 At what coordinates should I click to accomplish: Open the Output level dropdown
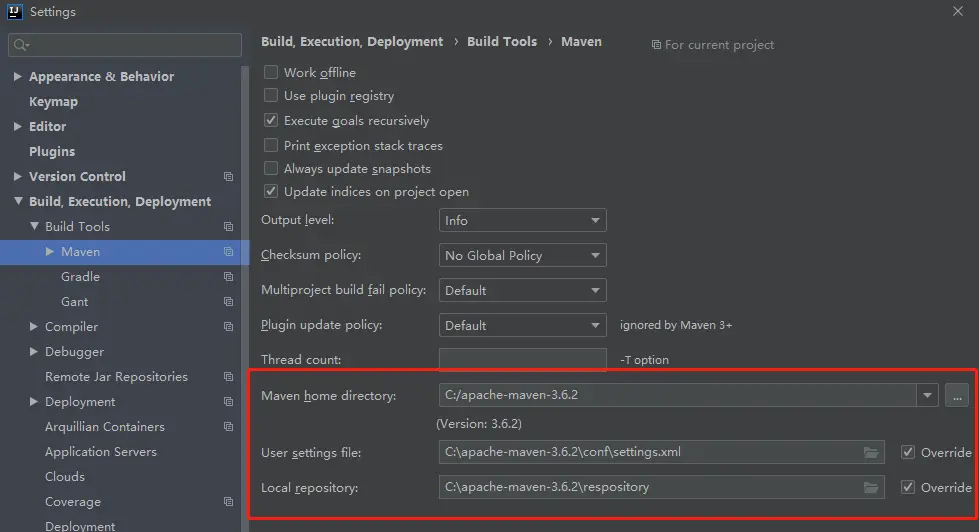tap(522, 220)
